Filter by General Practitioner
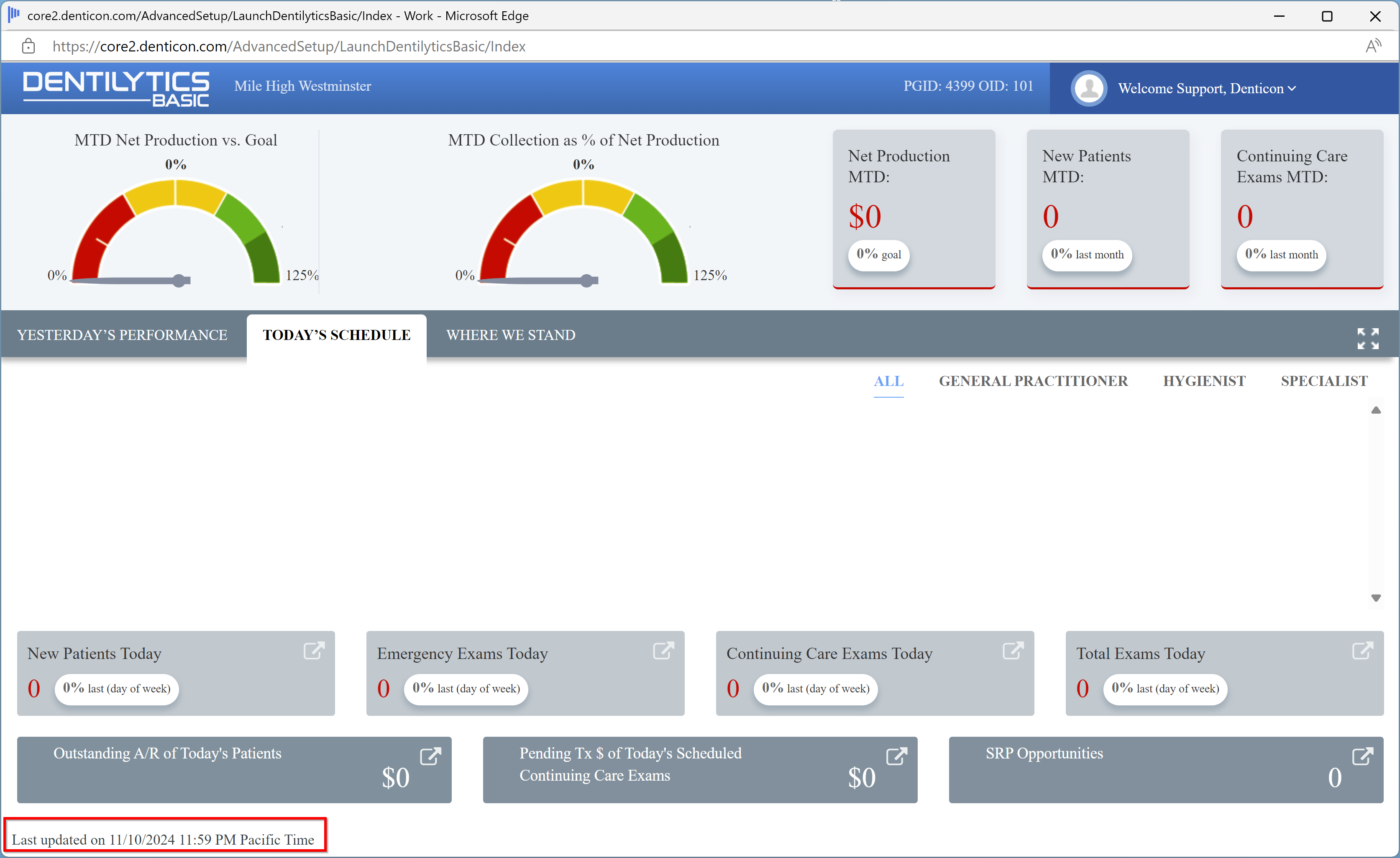 click(1033, 381)
